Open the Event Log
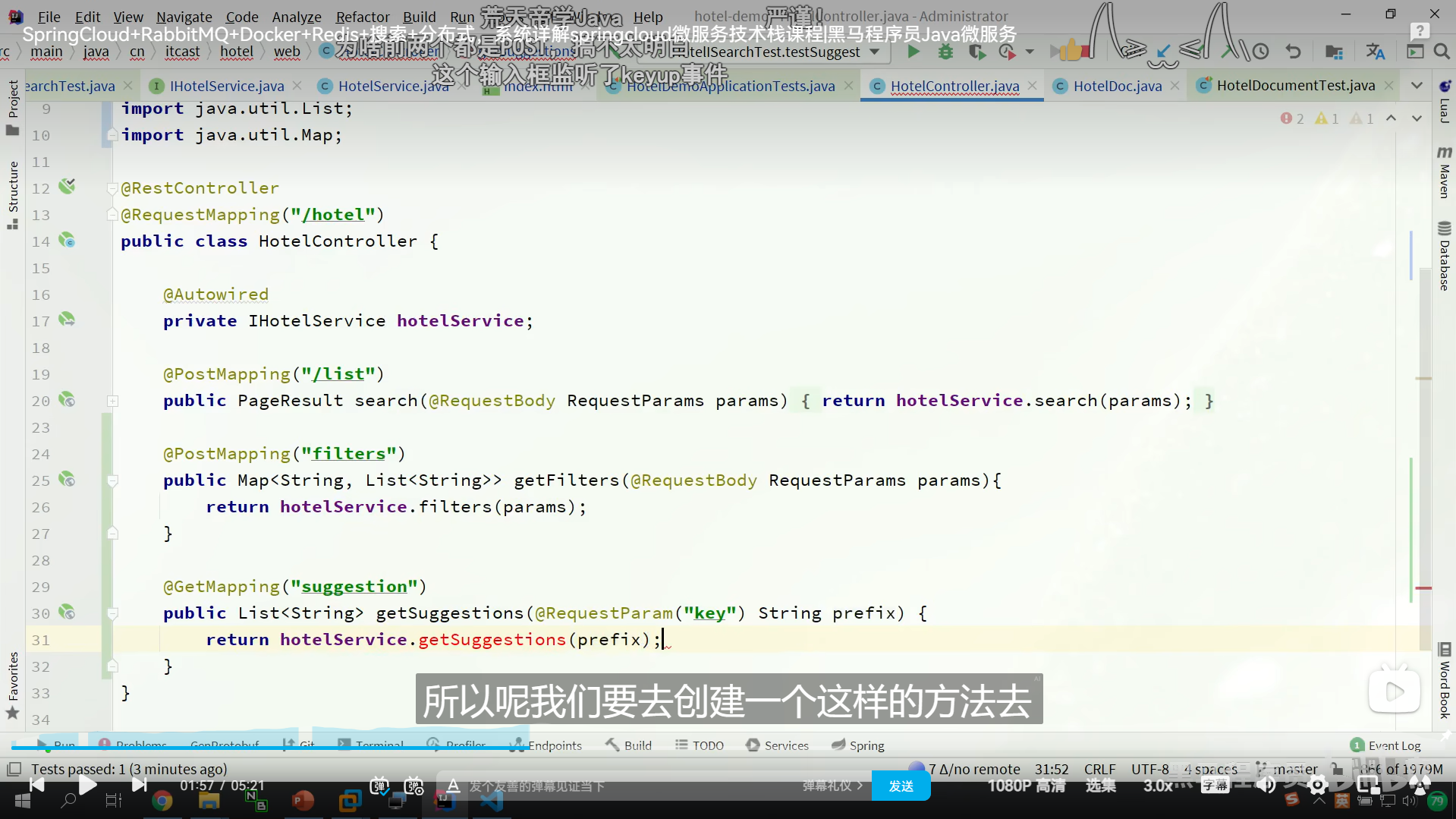The image size is (1456, 819). (x=1386, y=745)
